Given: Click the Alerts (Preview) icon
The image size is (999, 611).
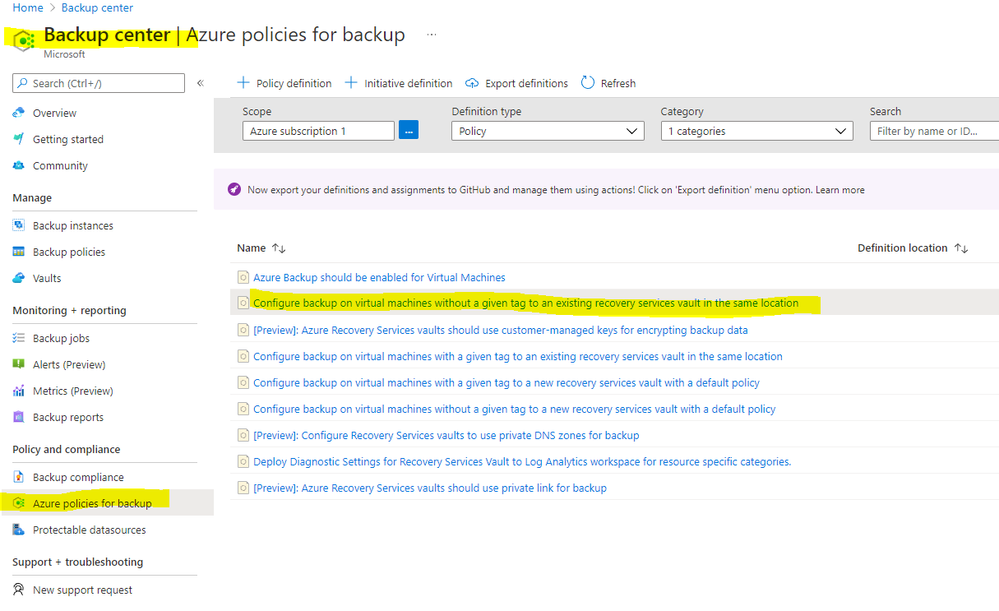Looking at the screenshot, I should [x=18, y=364].
